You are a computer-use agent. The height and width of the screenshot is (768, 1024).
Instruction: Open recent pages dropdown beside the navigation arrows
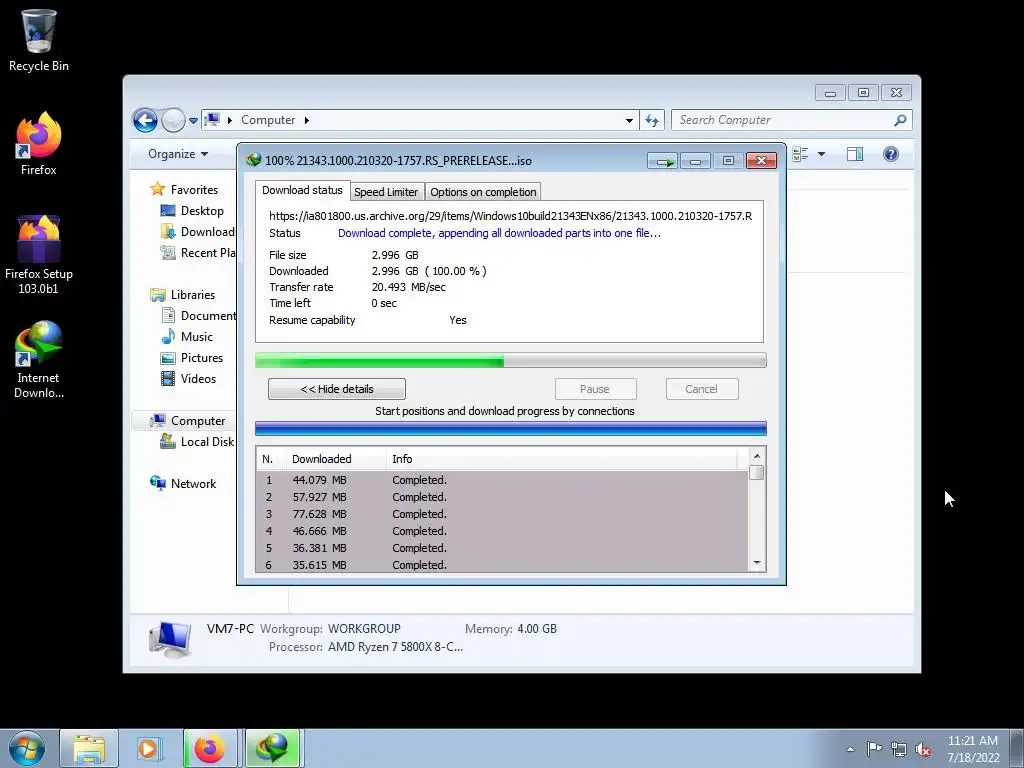click(x=193, y=120)
